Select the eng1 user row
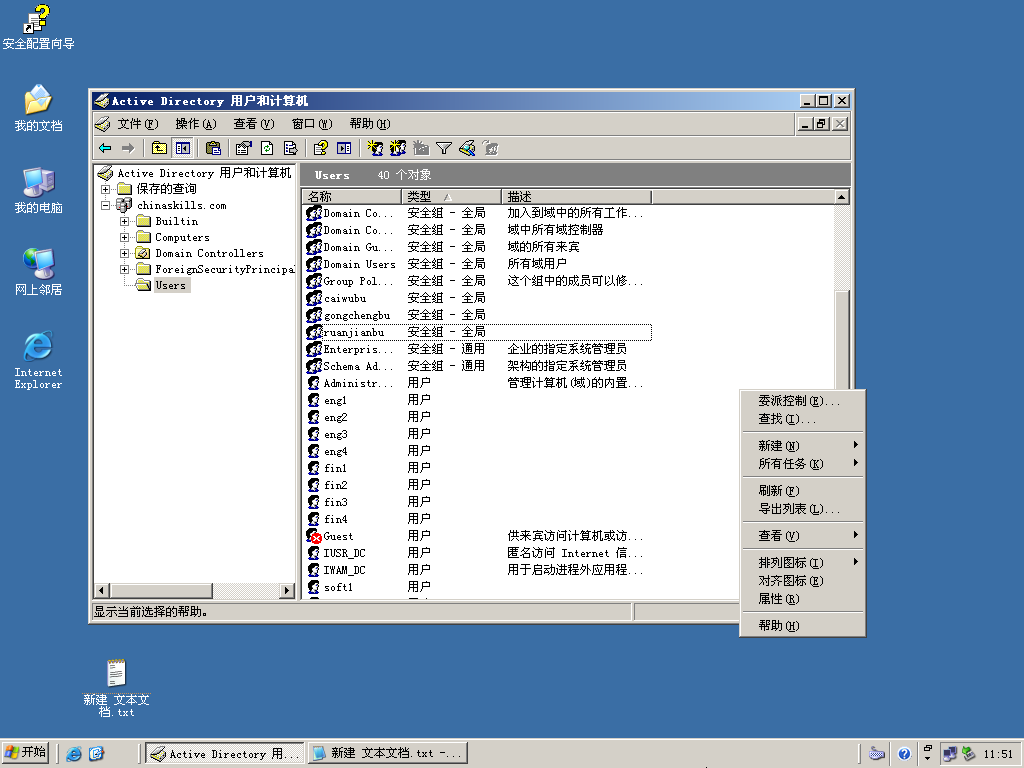The height and width of the screenshot is (768, 1024). pos(477,400)
